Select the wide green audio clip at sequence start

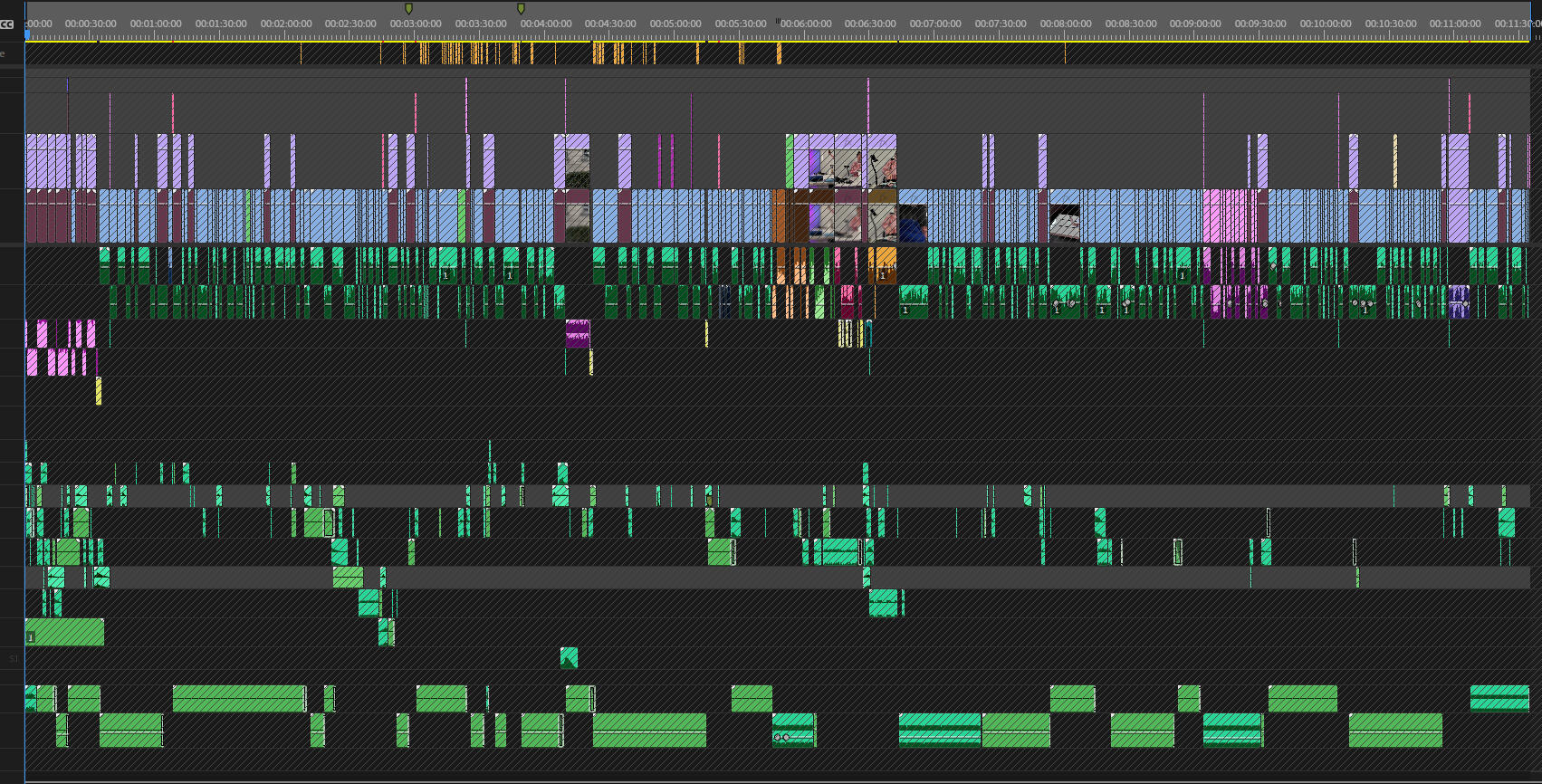64,632
